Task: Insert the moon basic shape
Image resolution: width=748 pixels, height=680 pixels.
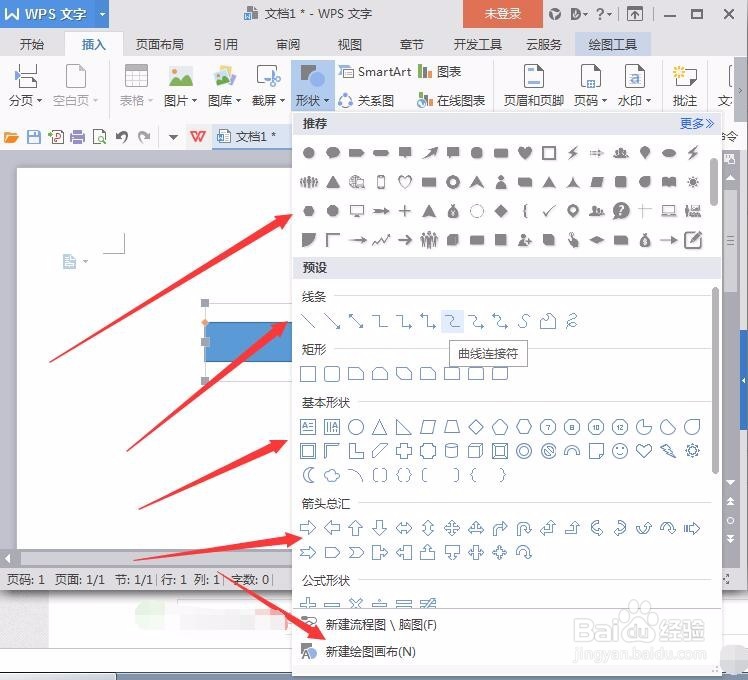Action: point(309,475)
